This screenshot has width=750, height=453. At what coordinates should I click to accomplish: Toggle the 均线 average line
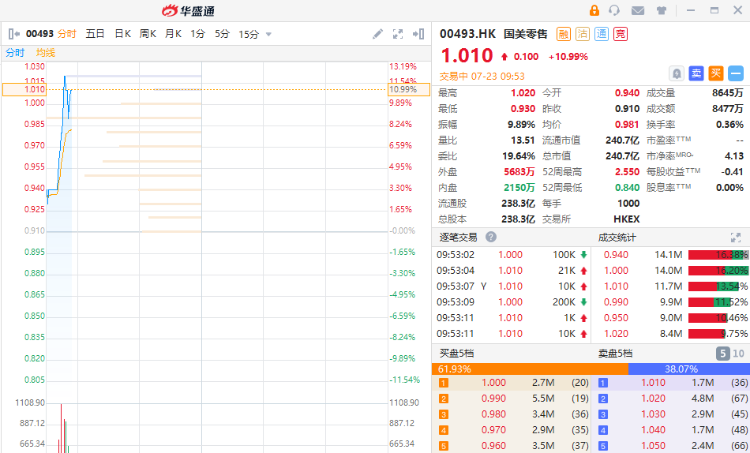46,52
